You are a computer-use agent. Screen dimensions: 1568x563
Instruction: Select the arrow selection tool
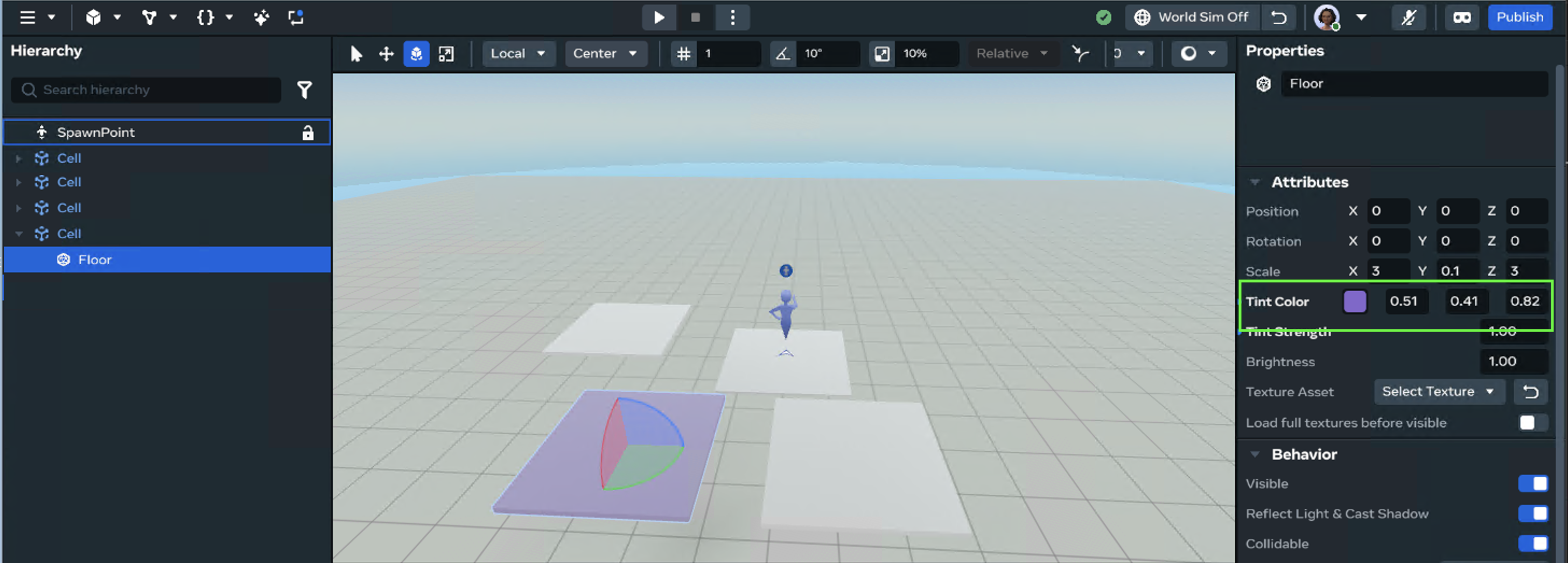(x=356, y=54)
